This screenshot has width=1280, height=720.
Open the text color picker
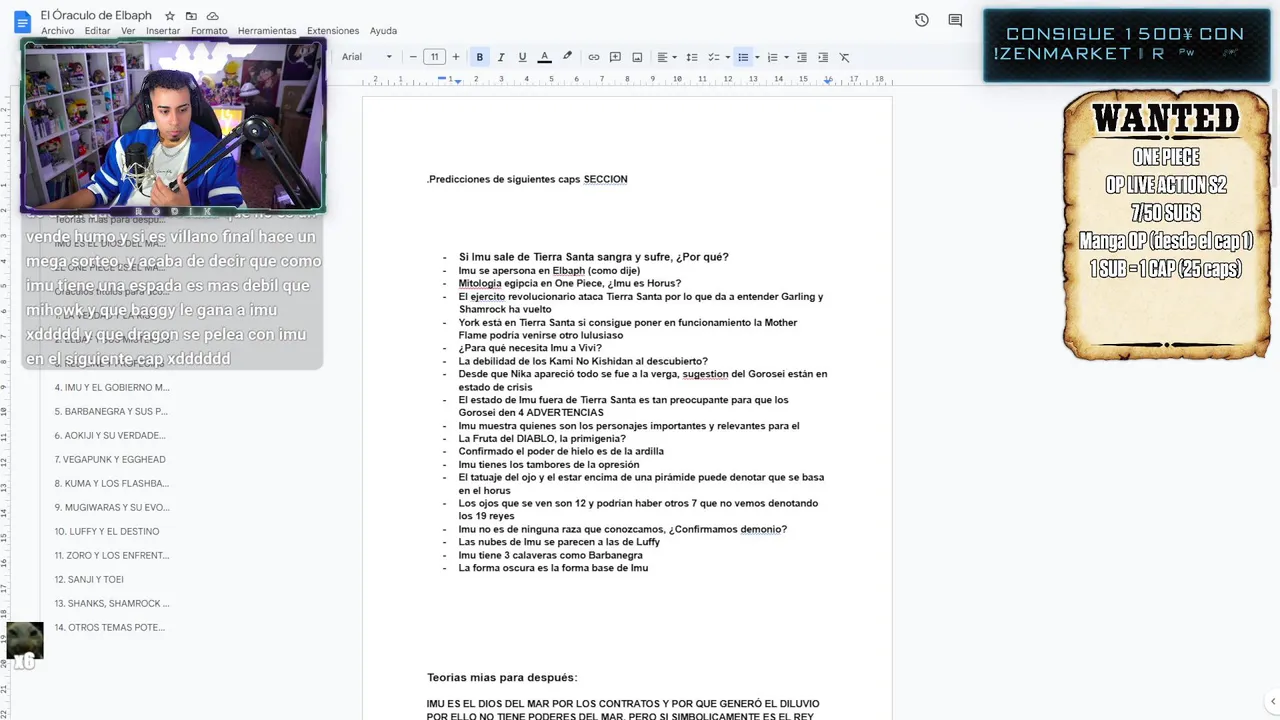coord(544,57)
